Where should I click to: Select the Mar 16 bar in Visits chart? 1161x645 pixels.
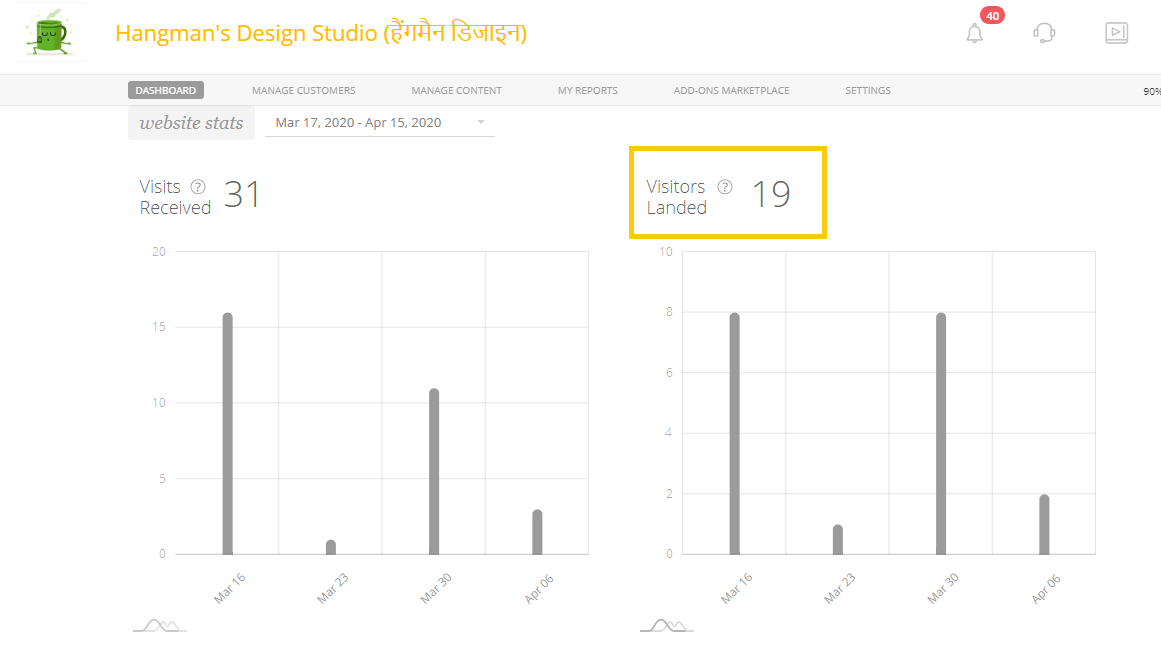[x=227, y=433]
